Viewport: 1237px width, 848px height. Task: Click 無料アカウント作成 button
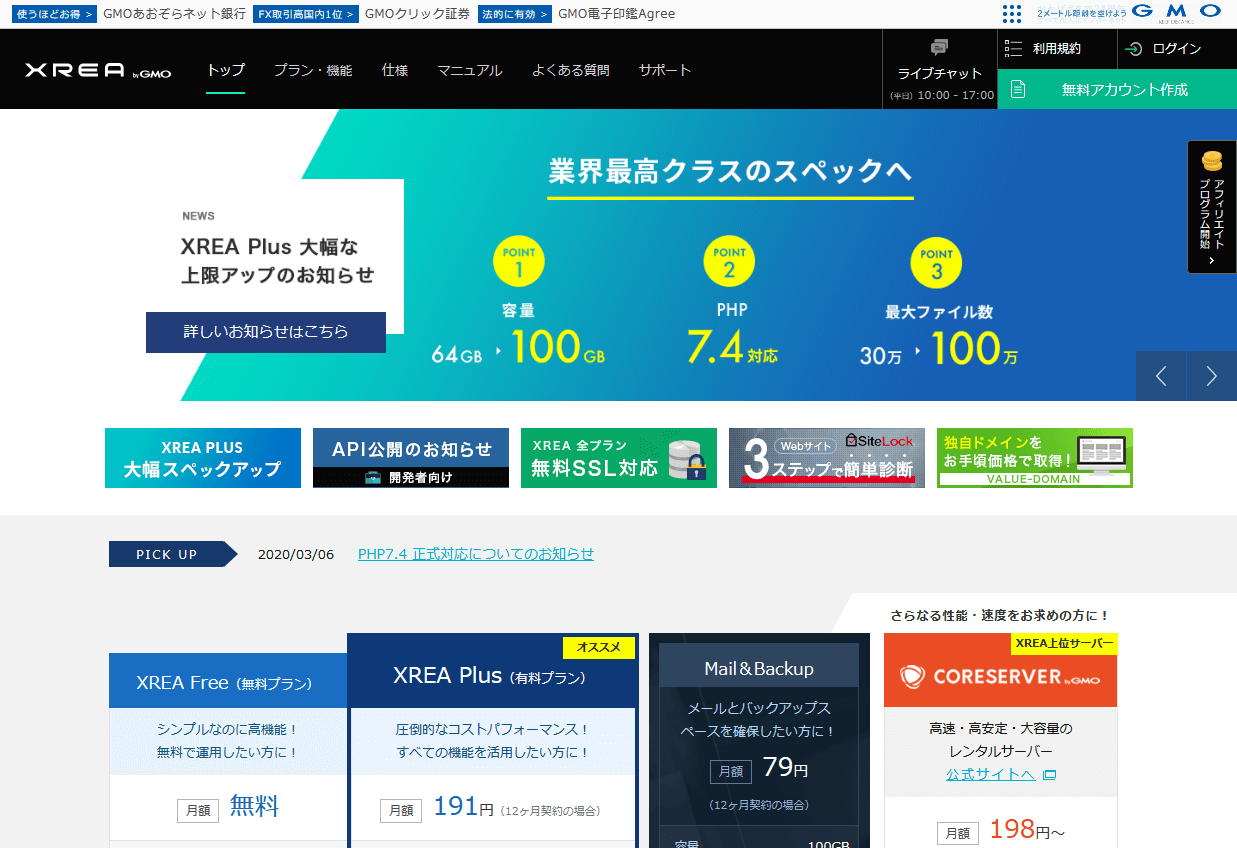pos(1117,89)
